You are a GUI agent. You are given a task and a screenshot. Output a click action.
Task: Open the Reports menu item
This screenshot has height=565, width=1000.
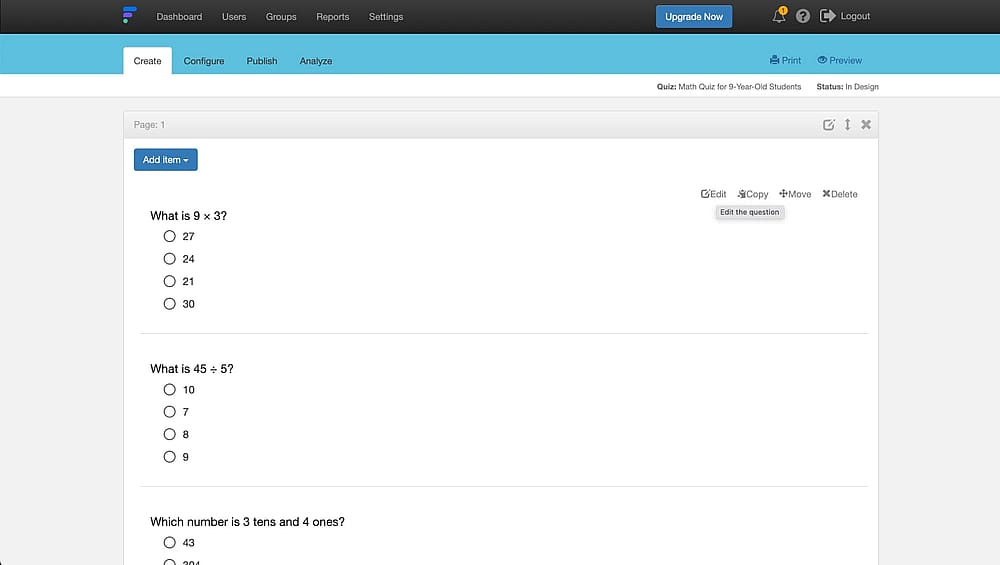(333, 17)
